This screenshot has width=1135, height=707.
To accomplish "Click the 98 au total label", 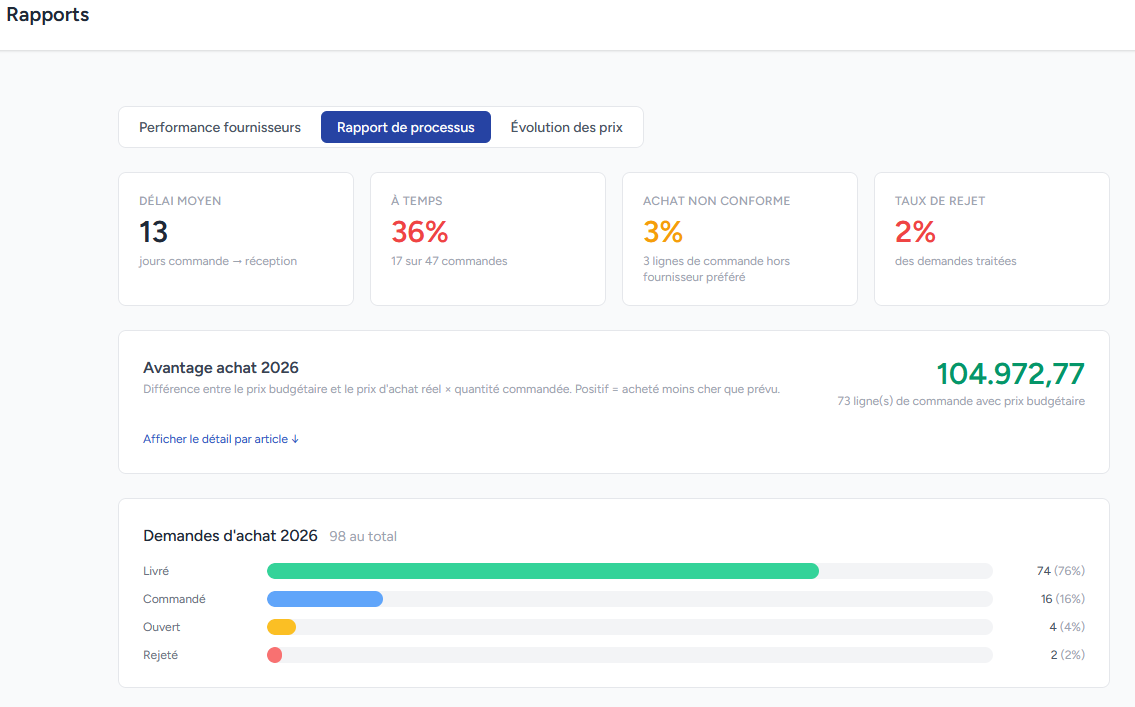I will pyautogui.click(x=363, y=536).
